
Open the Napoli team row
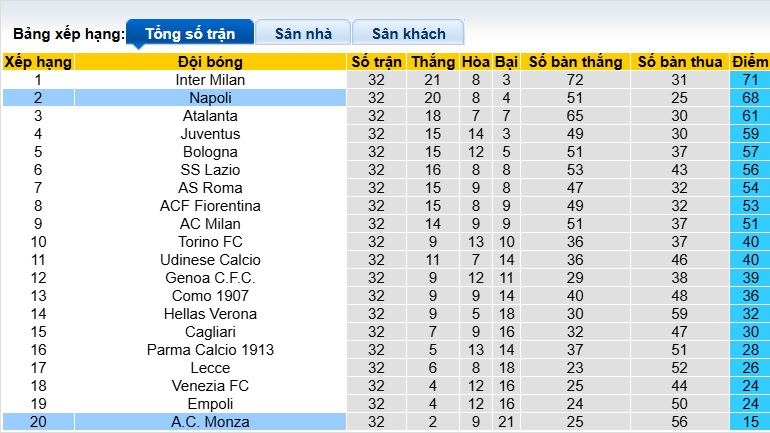pos(210,98)
